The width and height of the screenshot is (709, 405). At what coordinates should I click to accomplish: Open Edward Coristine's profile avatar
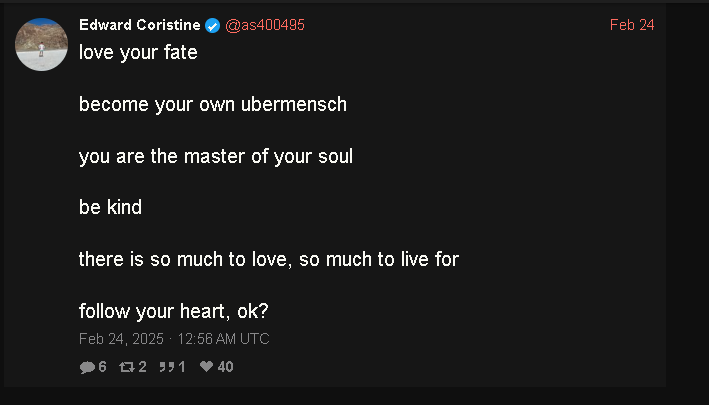[x=42, y=44]
